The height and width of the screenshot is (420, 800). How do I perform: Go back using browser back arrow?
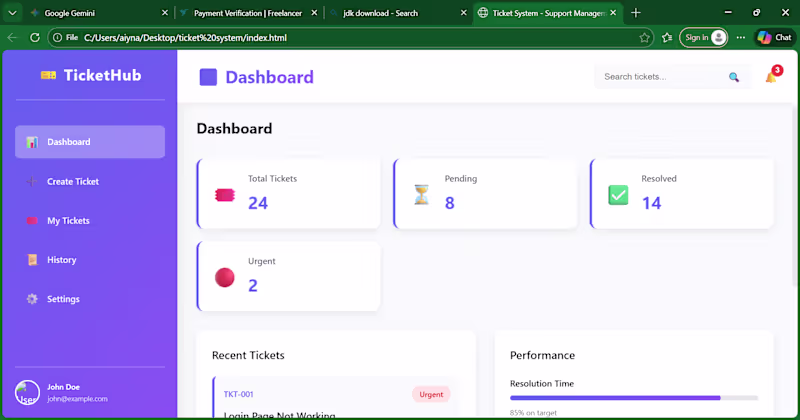pyautogui.click(x=12, y=37)
